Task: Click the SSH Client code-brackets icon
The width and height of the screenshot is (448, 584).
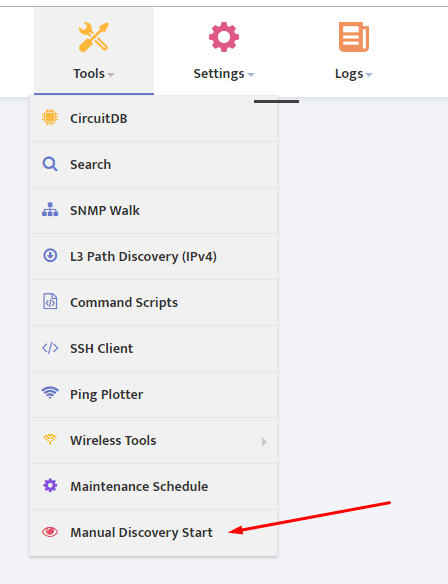Action: tap(50, 348)
